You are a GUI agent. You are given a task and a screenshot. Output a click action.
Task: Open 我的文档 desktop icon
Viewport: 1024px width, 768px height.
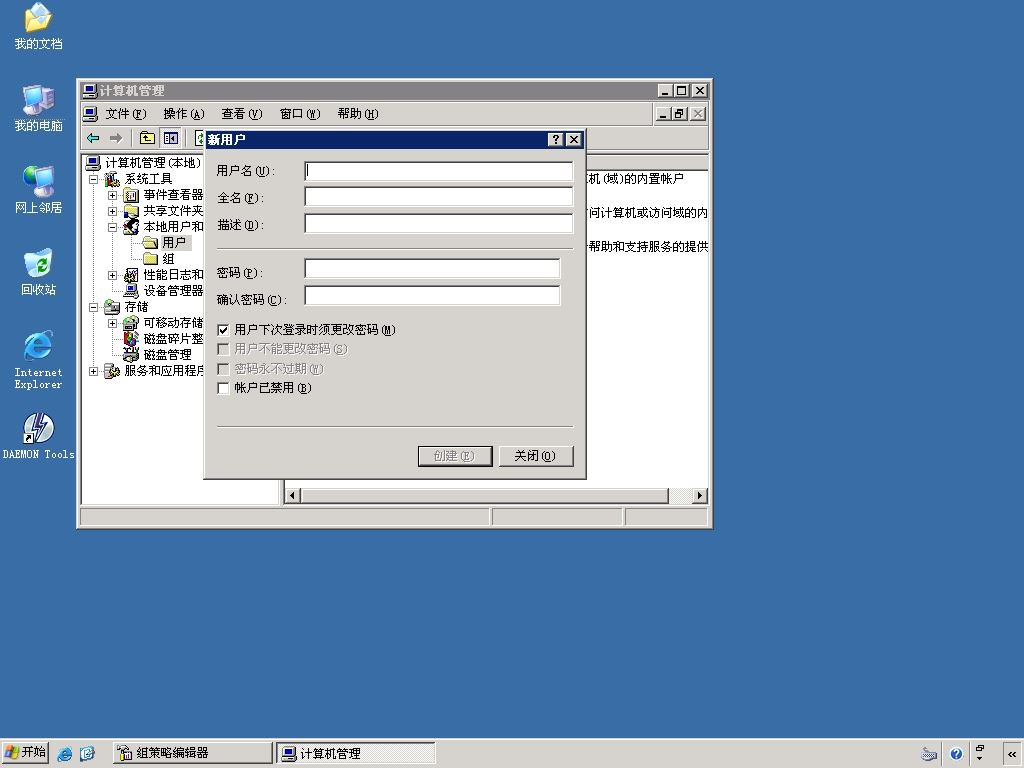[38, 27]
